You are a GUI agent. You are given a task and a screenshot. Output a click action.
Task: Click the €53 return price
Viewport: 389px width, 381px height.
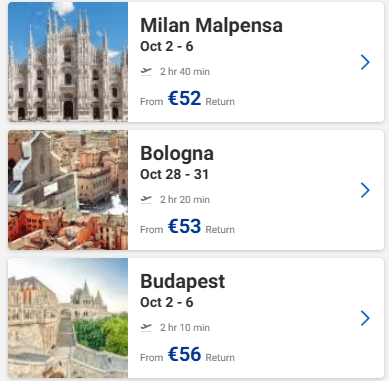tap(185, 226)
